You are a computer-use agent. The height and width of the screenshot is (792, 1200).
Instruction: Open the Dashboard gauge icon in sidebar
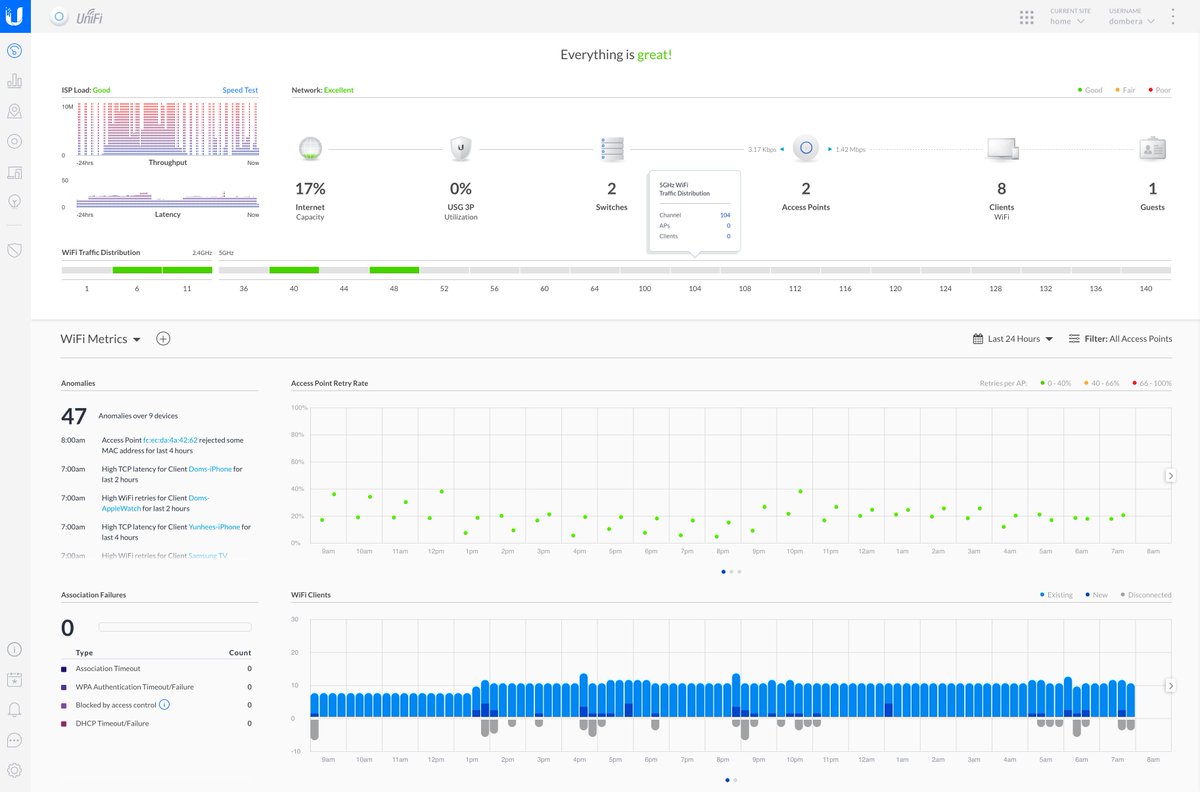pyautogui.click(x=14, y=50)
